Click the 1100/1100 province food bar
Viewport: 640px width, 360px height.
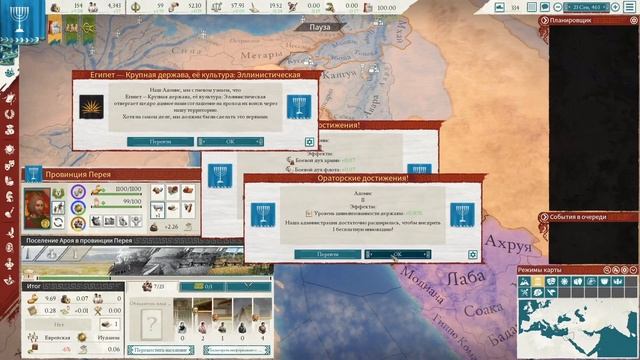click(x=116, y=190)
